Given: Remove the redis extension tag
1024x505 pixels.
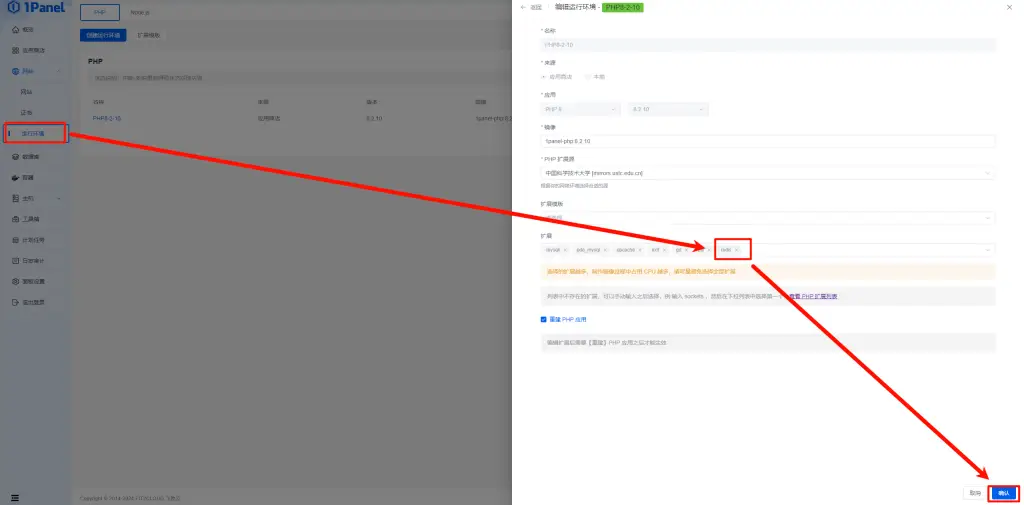Looking at the screenshot, I should pos(737,250).
